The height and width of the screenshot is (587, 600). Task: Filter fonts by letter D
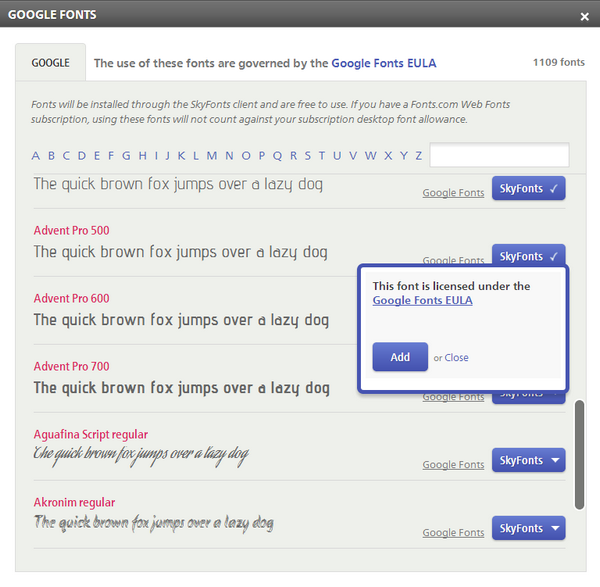coord(82,156)
